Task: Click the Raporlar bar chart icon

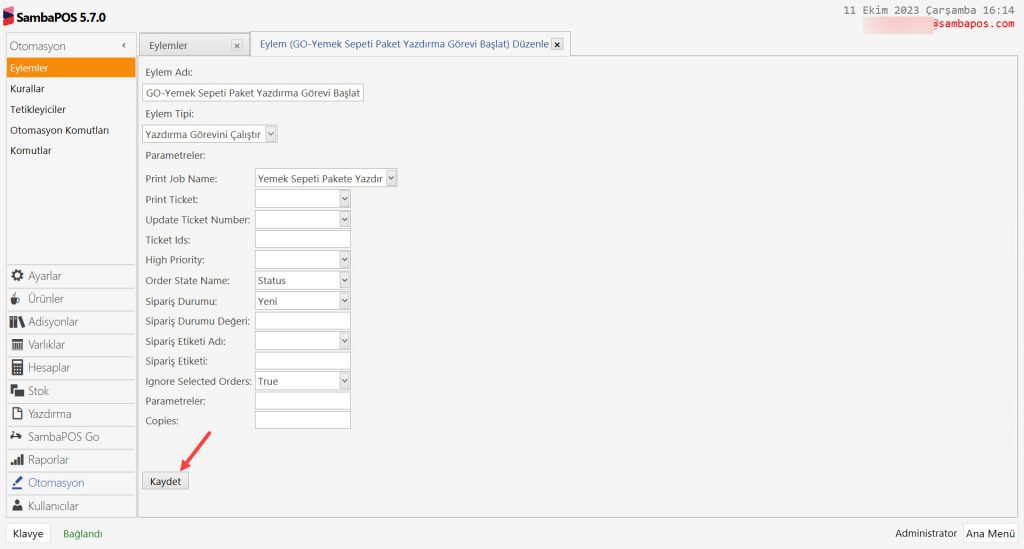Action: (x=17, y=460)
